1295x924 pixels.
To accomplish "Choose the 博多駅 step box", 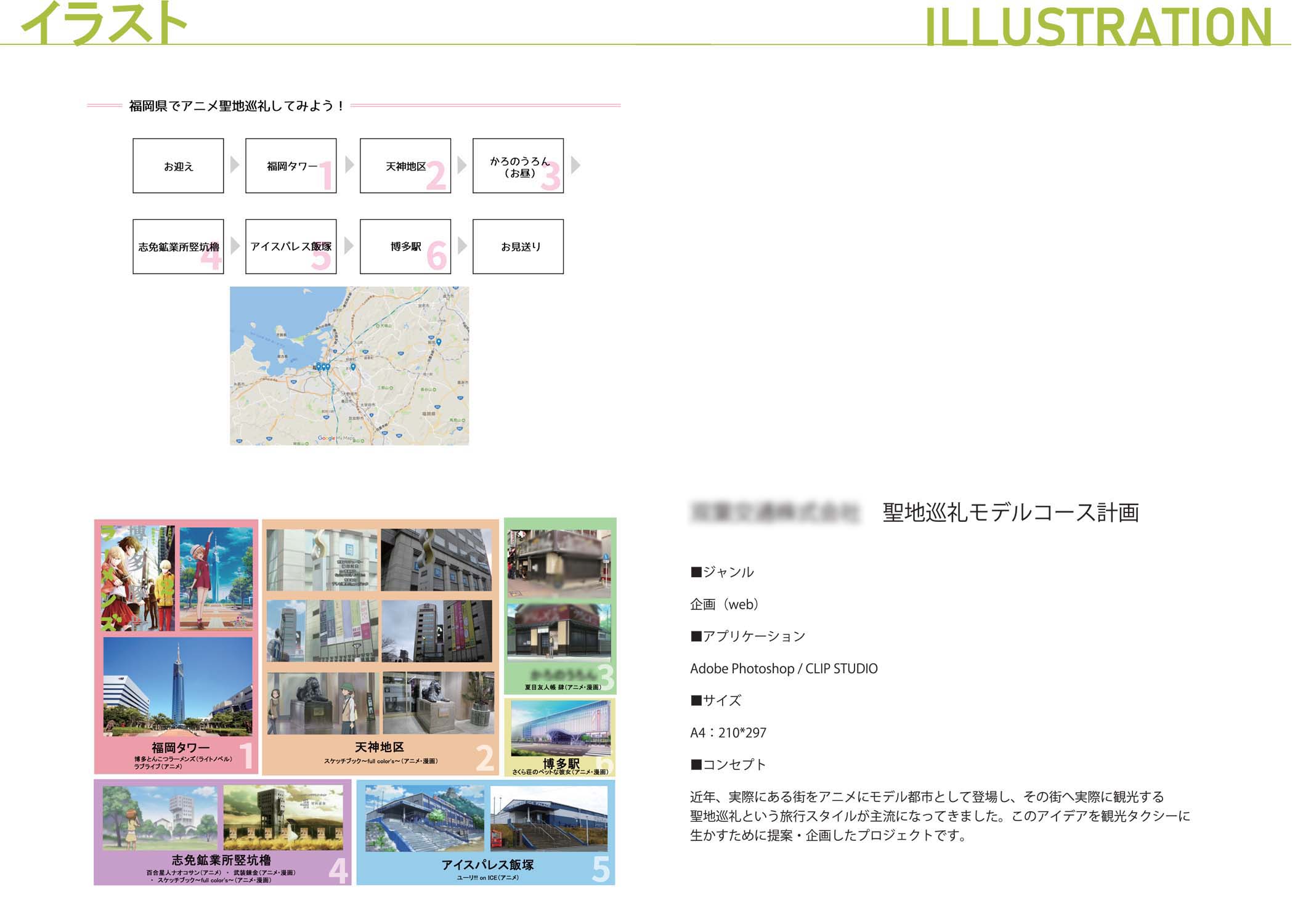I will [x=405, y=246].
